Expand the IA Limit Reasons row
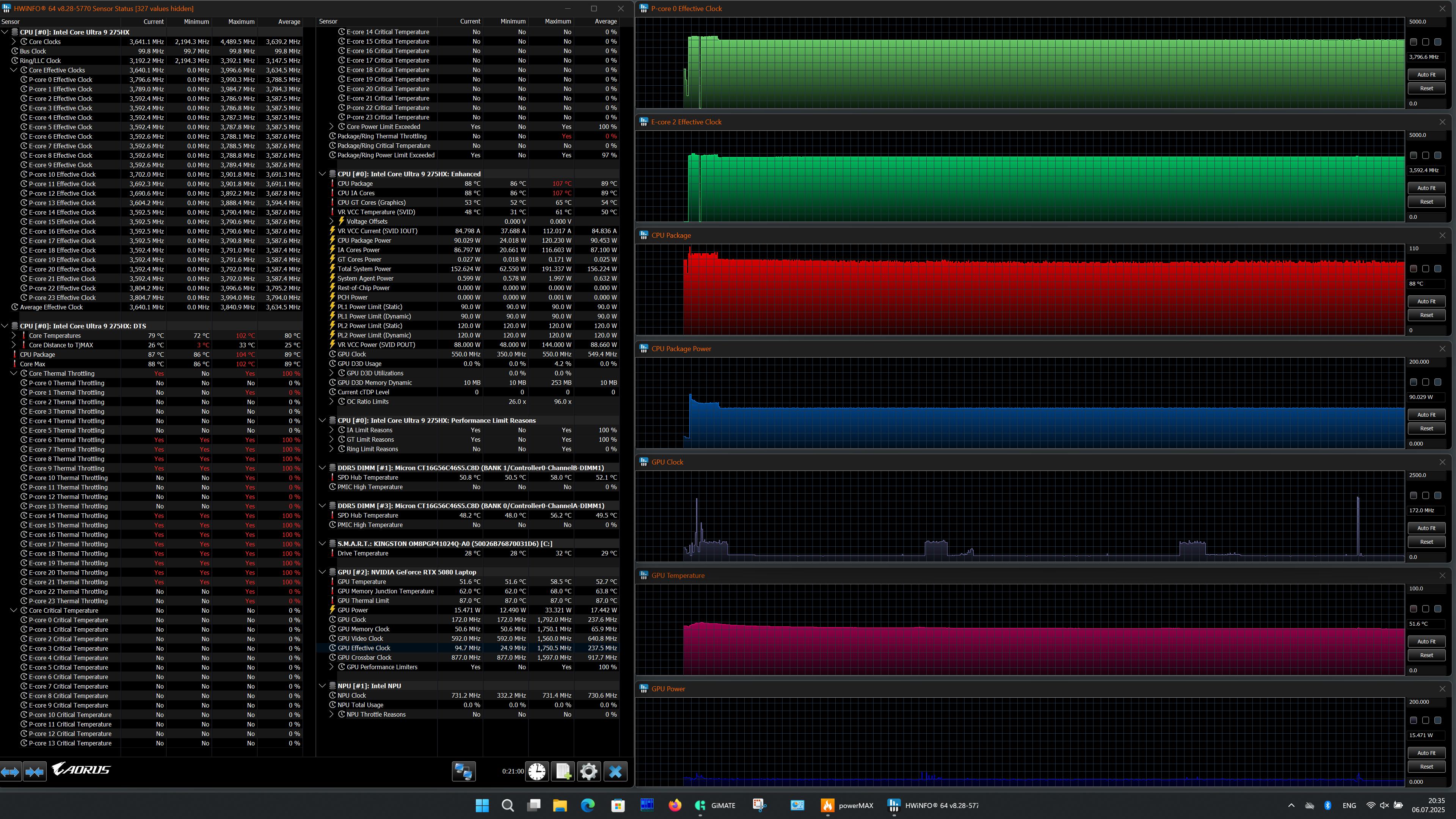This screenshot has width=1456, height=819. (332, 430)
